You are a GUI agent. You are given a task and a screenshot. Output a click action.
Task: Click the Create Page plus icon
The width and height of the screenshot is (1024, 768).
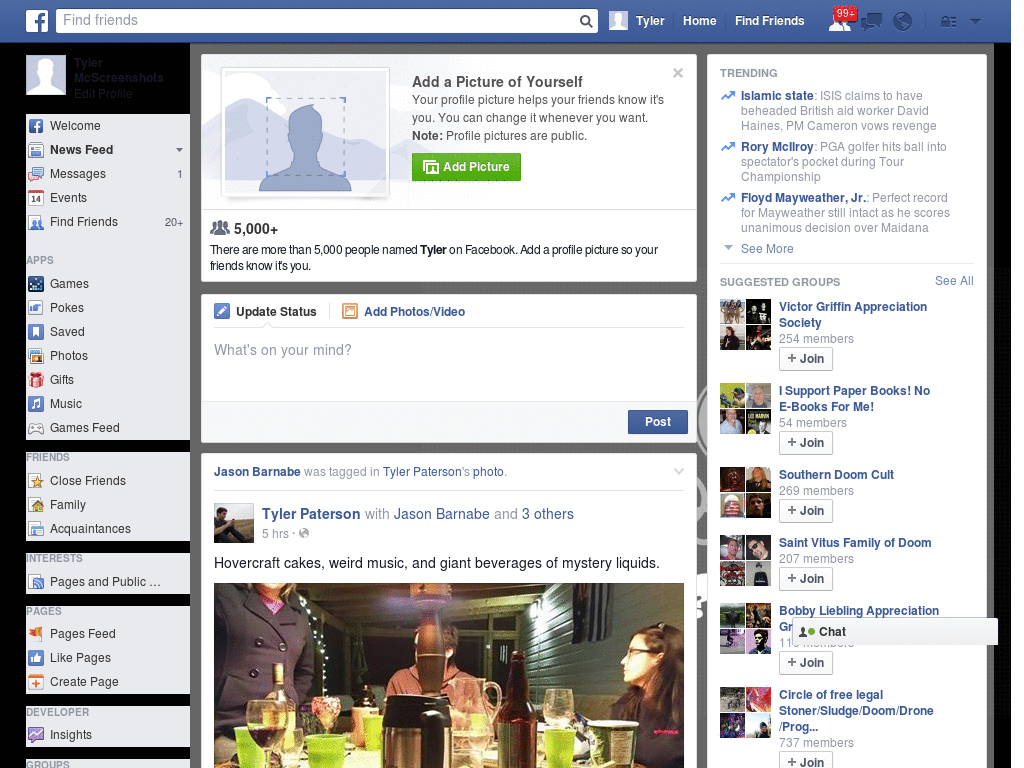click(36, 682)
